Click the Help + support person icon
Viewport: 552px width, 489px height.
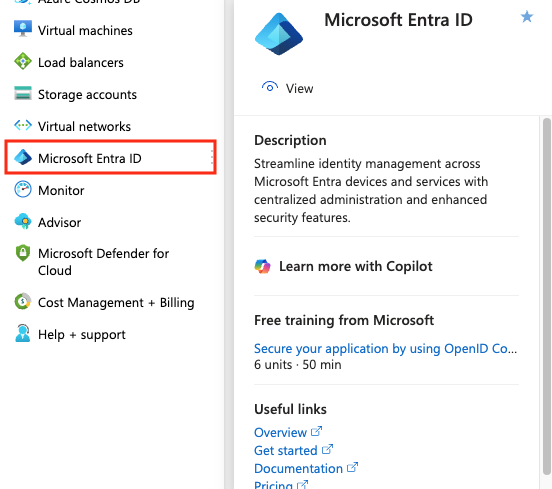[x=23, y=333]
